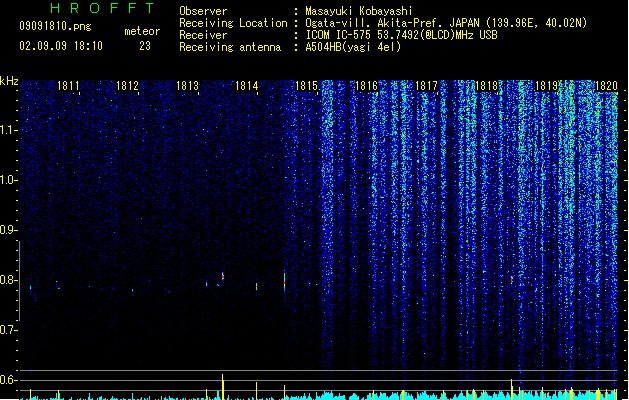Click the meteor count value 23

[145, 46]
